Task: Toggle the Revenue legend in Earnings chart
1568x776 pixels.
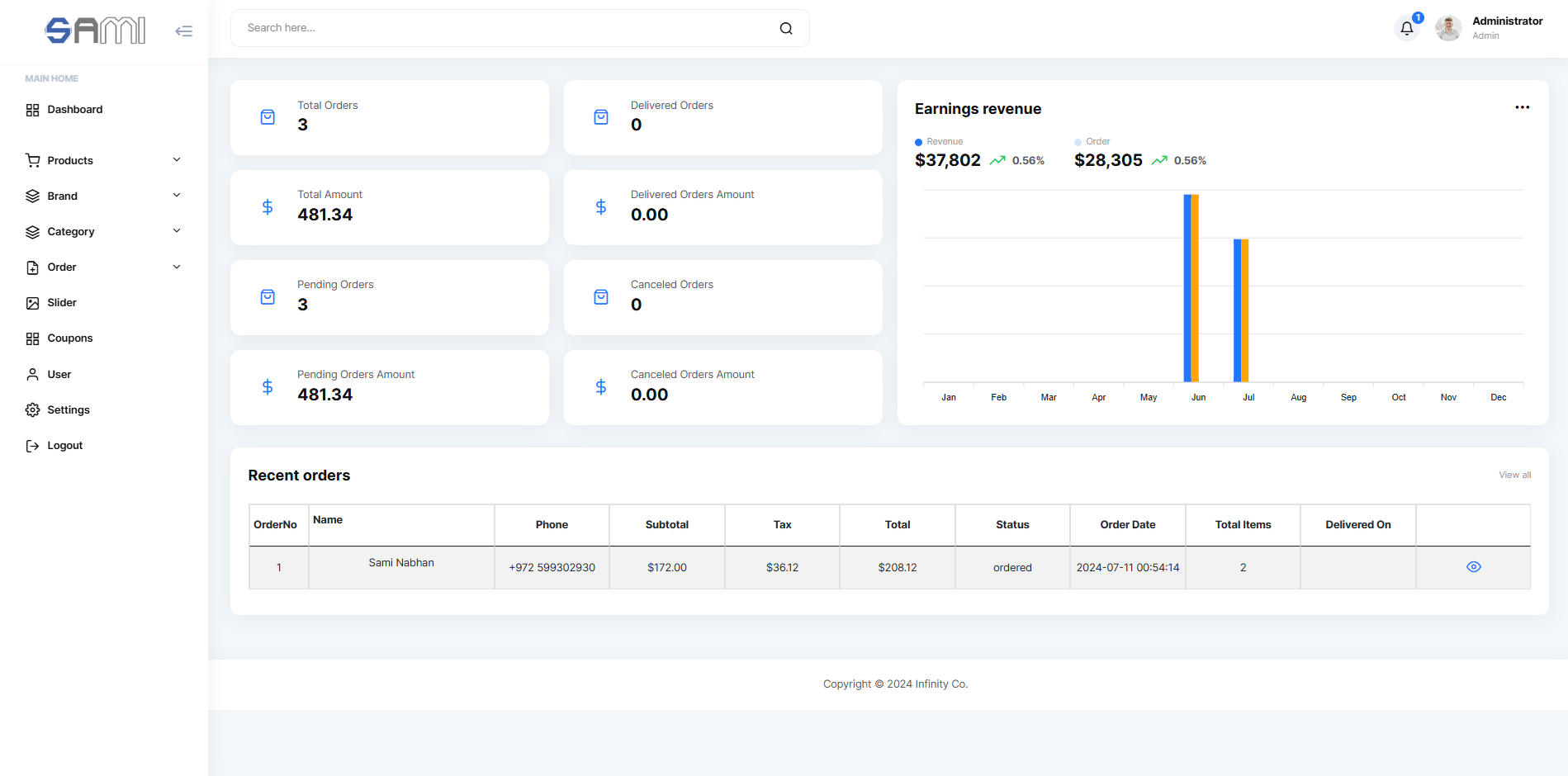Action: pos(939,141)
